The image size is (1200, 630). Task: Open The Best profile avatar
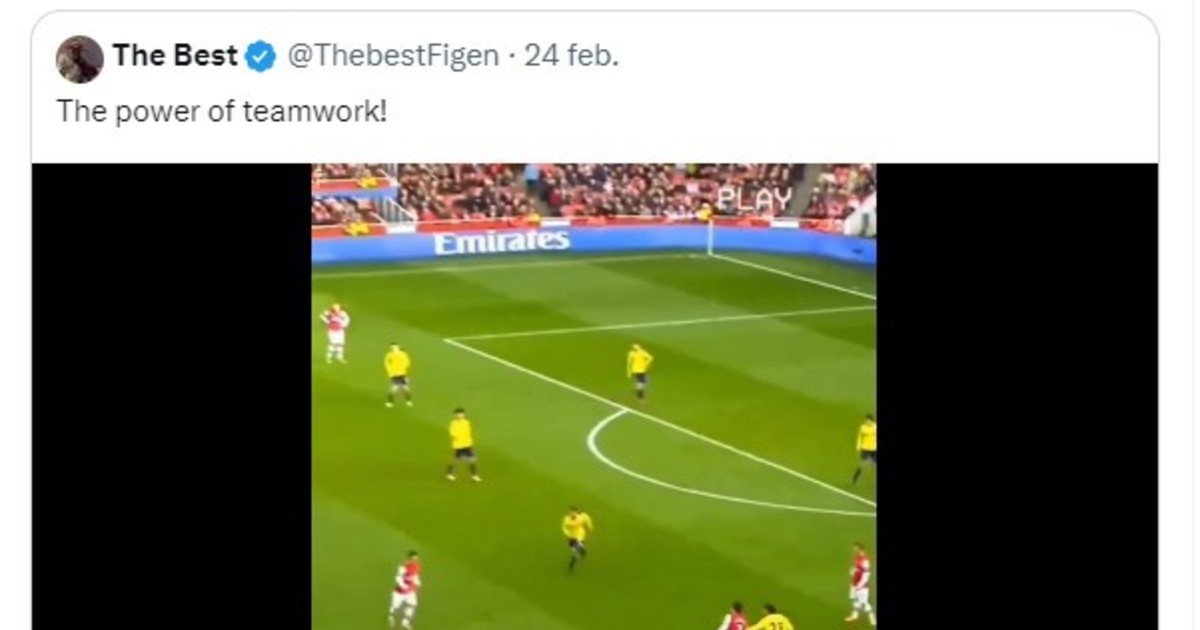click(x=80, y=59)
